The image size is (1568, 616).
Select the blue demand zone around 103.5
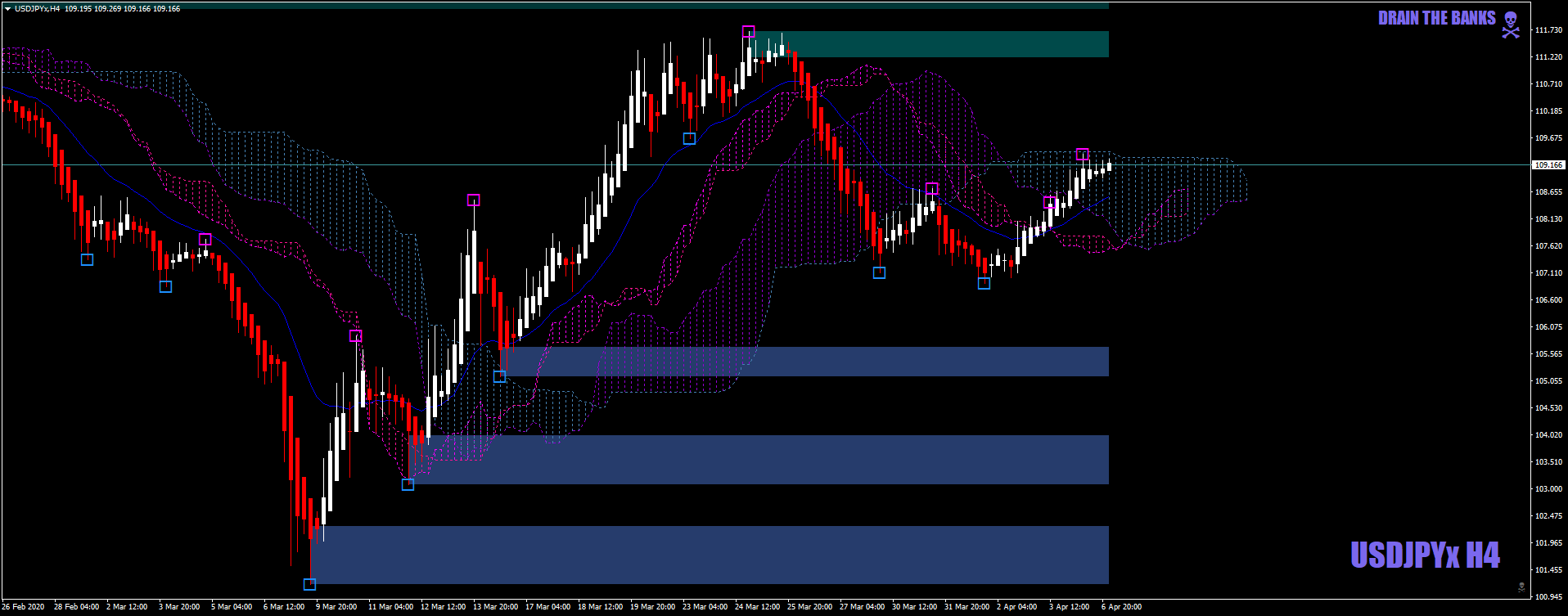pos(759,460)
